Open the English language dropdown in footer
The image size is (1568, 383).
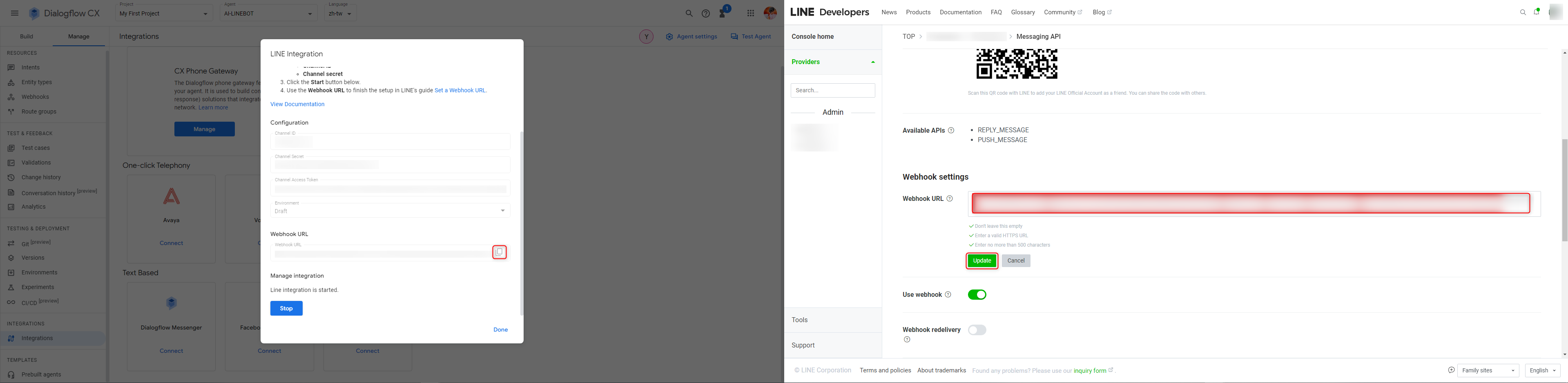(1542, 370)
